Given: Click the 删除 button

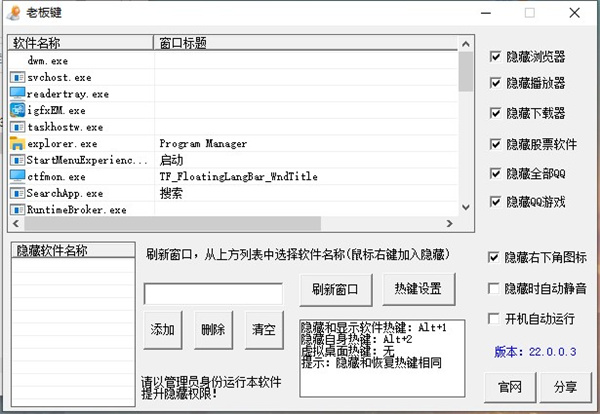Looking at the screenshot, I should (x=213, y=330).
